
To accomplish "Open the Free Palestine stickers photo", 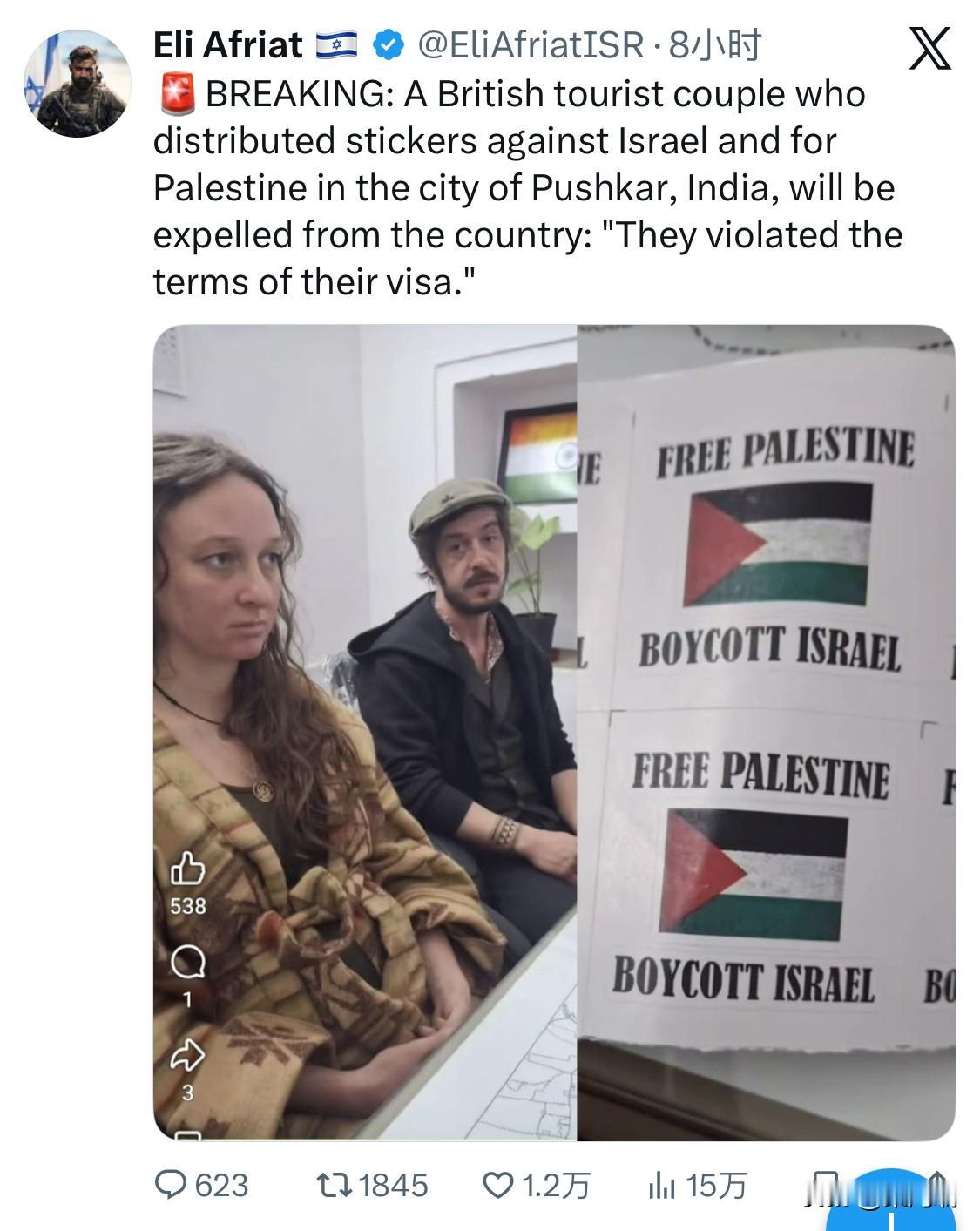I will tap(767, 732).
